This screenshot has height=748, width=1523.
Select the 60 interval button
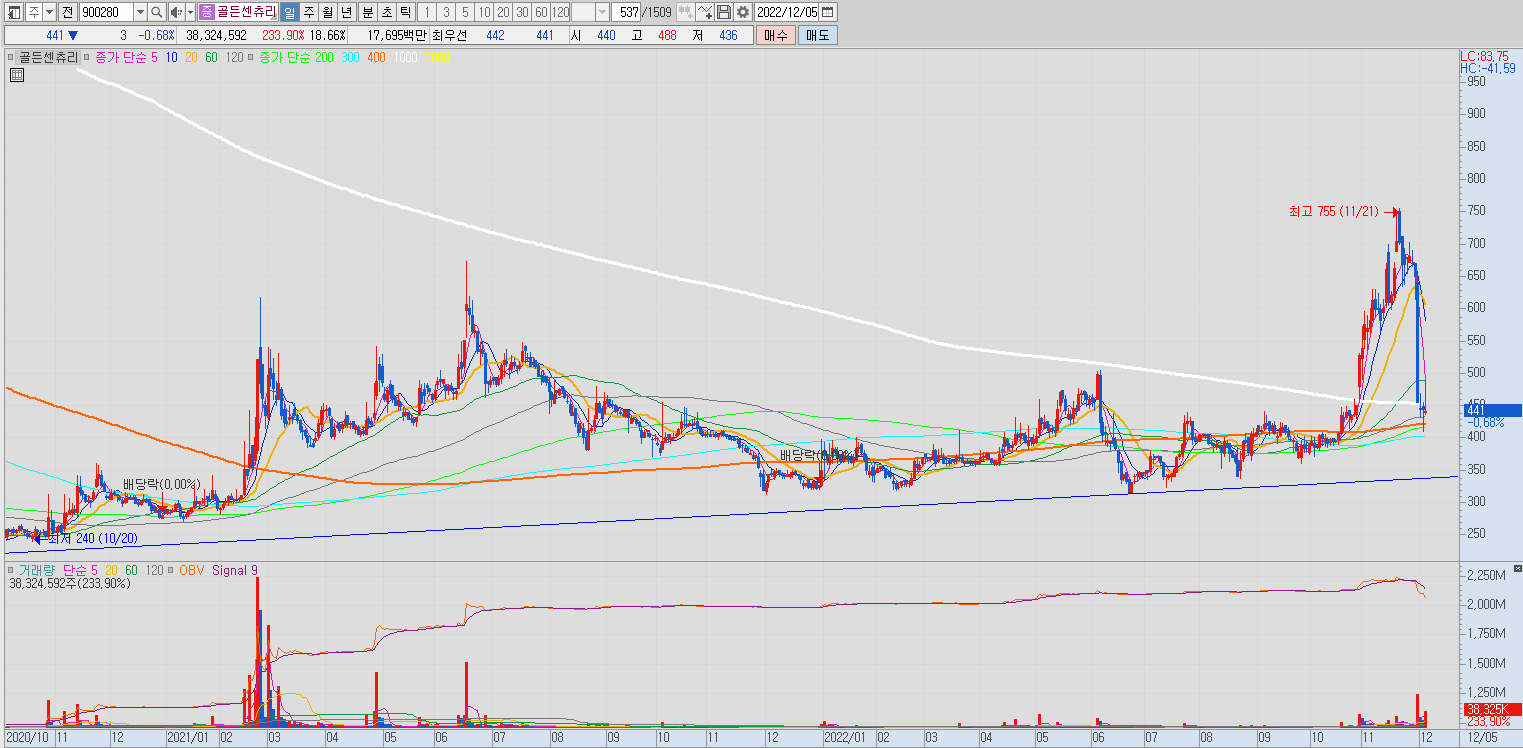click(x=541, y=12)
